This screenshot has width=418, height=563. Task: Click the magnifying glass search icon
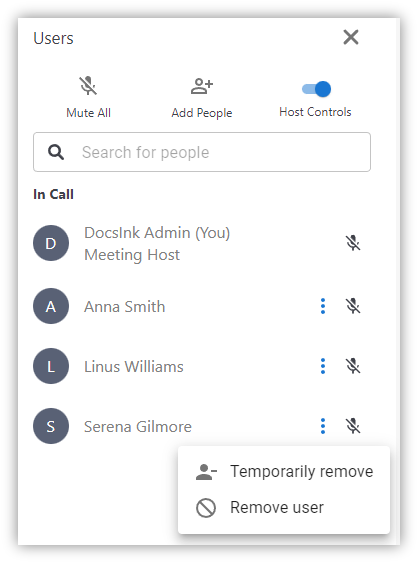click(x=56, y=152)
